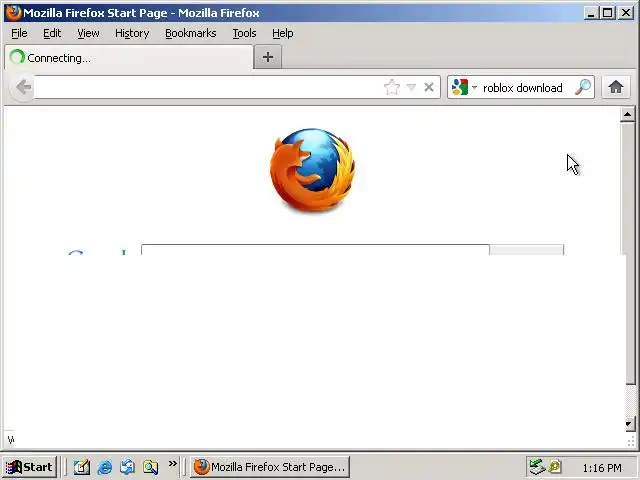
Task: Click the key tray icon
Action: (x=555, y=466)
